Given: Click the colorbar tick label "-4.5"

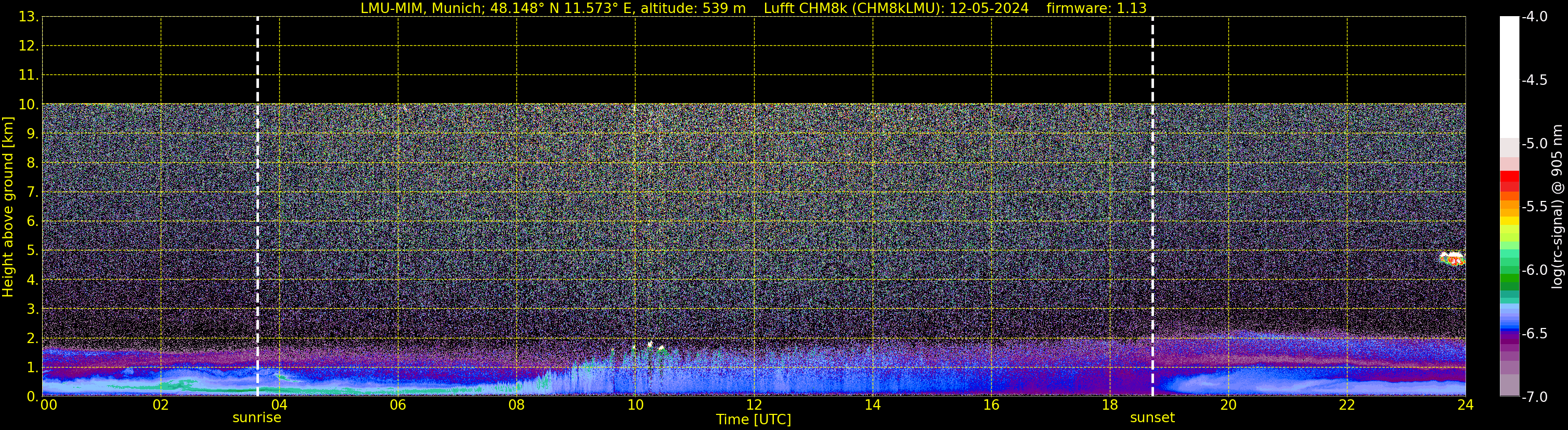Looking at the screenshot, I should 1535,80.
